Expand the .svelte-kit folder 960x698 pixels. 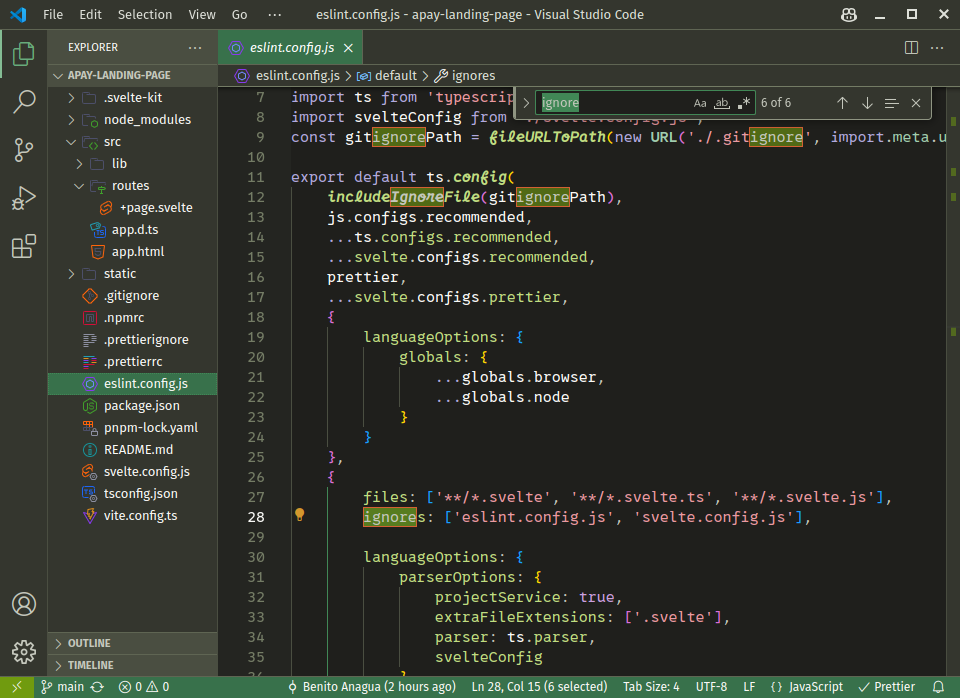click(132, 97)
